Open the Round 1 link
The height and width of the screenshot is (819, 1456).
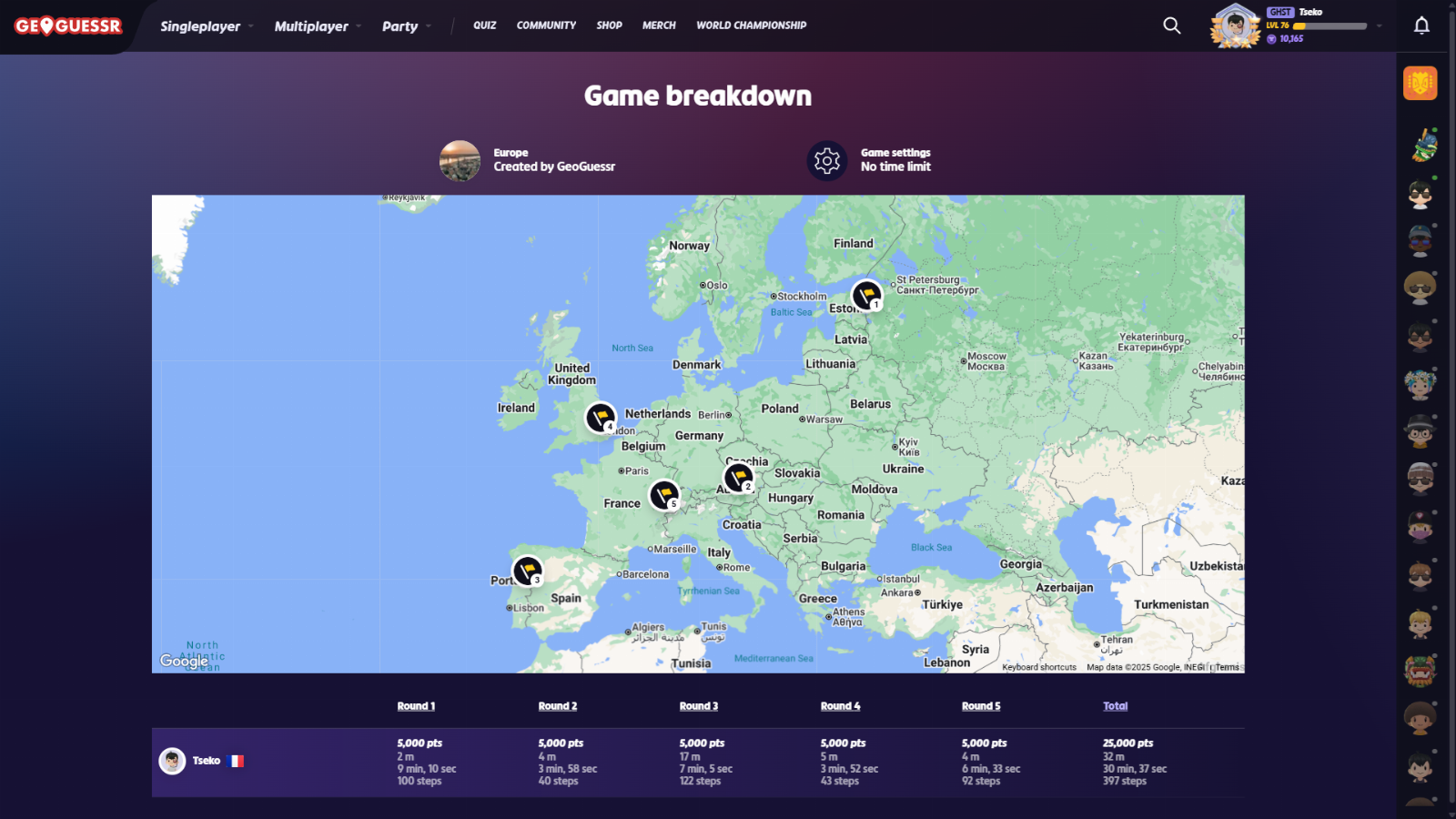[x=416, y=706]
